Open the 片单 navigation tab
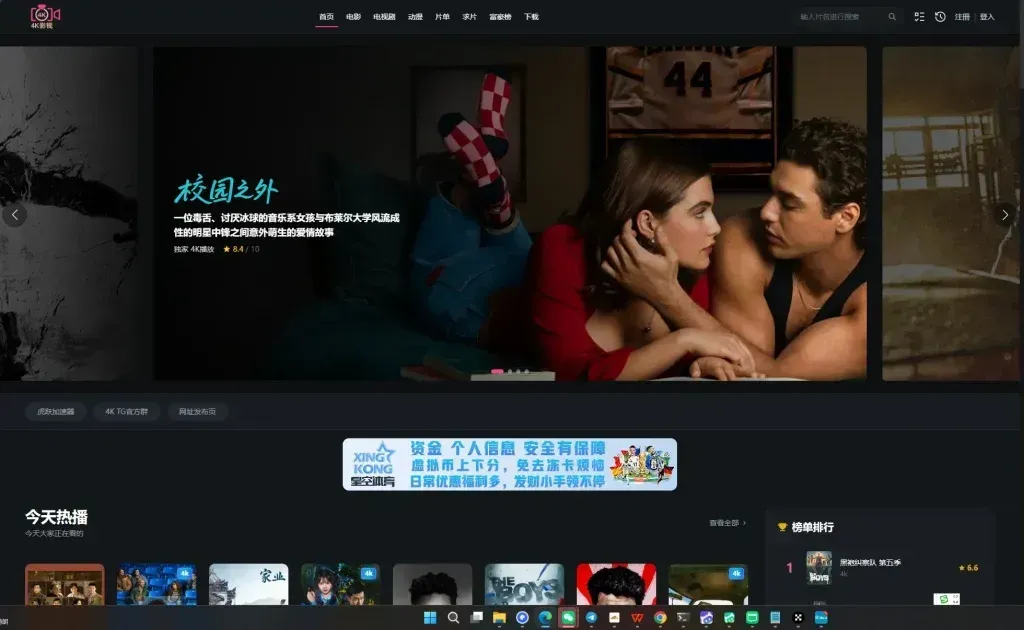The image size is (1024, 630). [x=442, y=17]
